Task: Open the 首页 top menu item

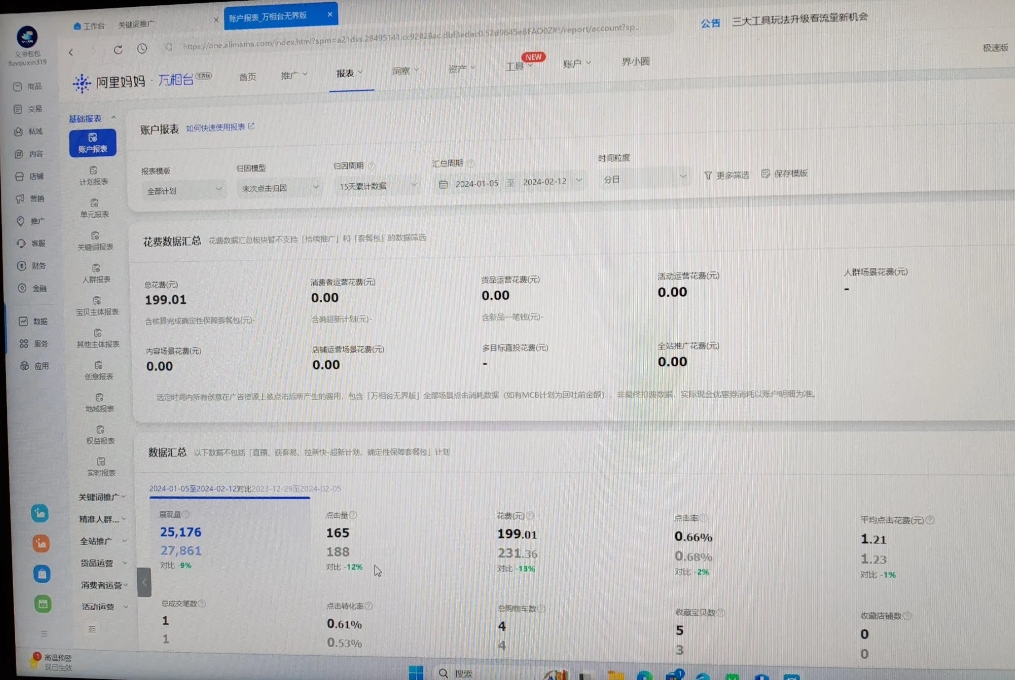Action: [x=247, y=77]
